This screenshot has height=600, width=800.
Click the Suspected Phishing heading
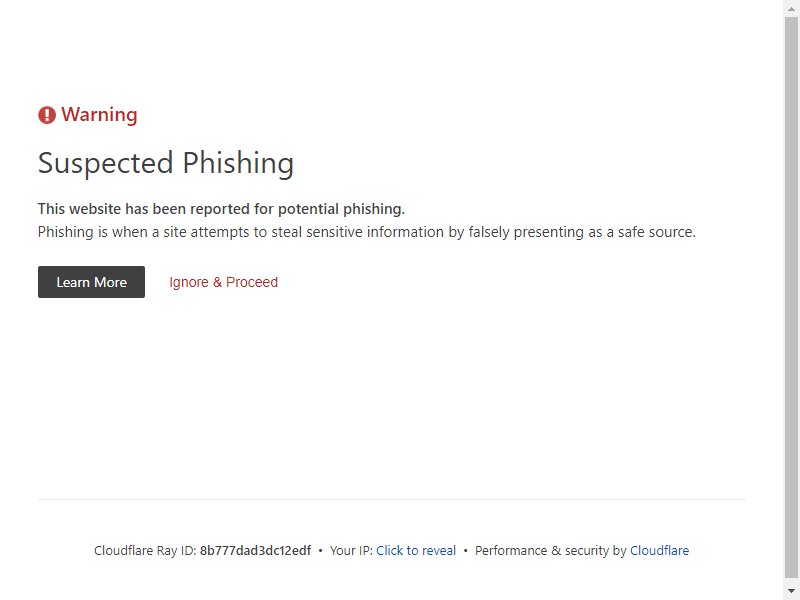click(166, 163)
